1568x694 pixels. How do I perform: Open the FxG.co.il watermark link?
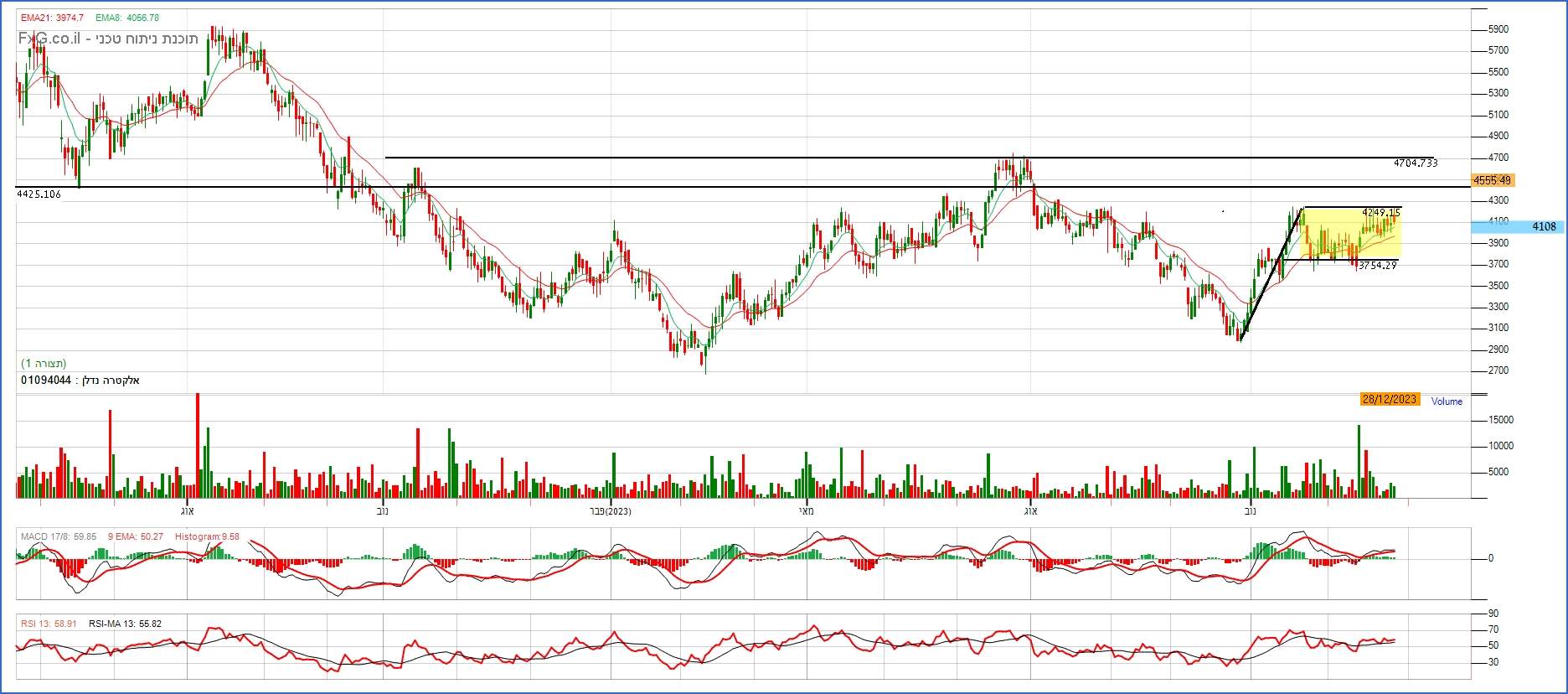click(49, 39)
